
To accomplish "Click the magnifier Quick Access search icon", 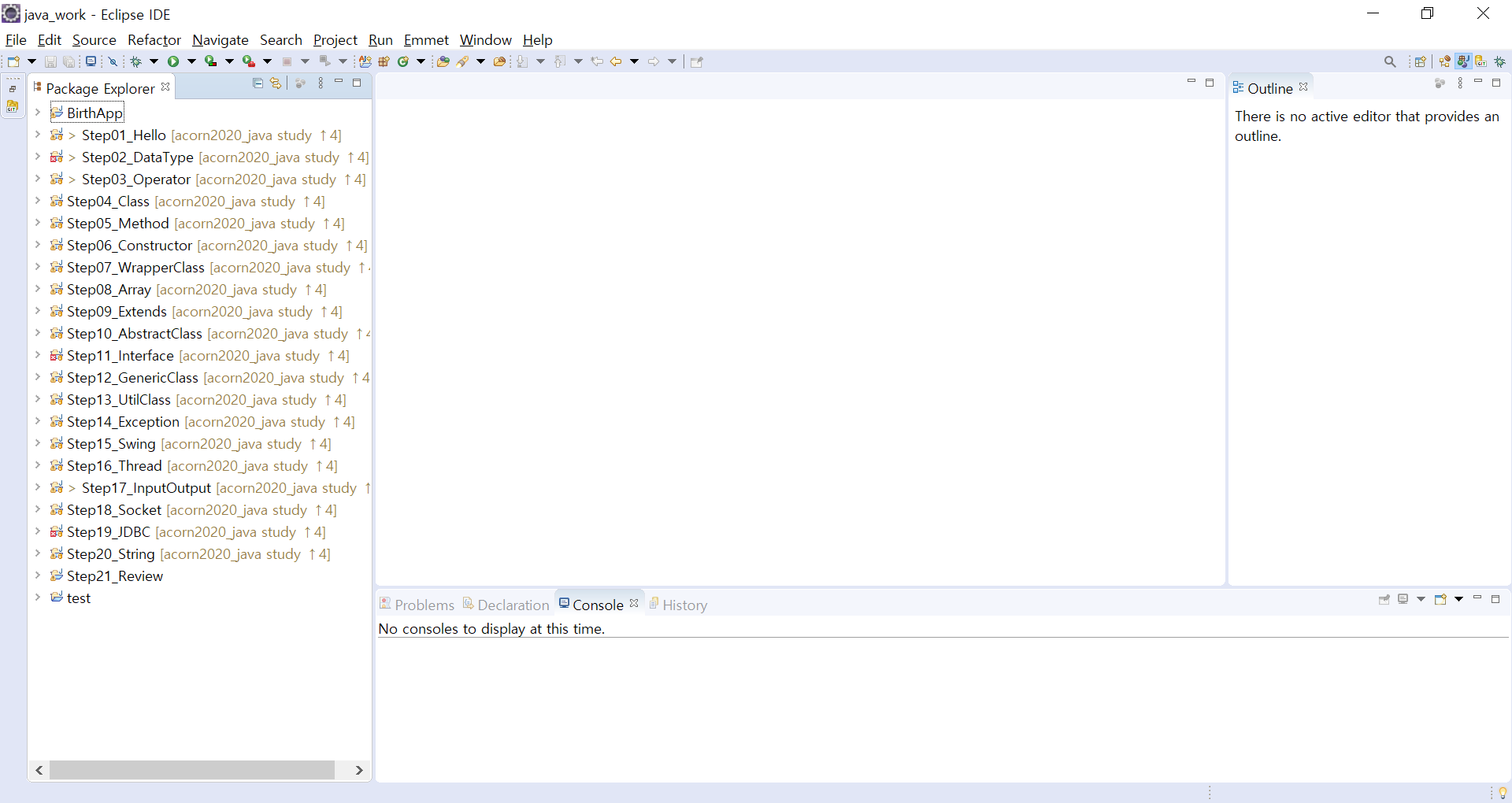I will coord(1390,61).
